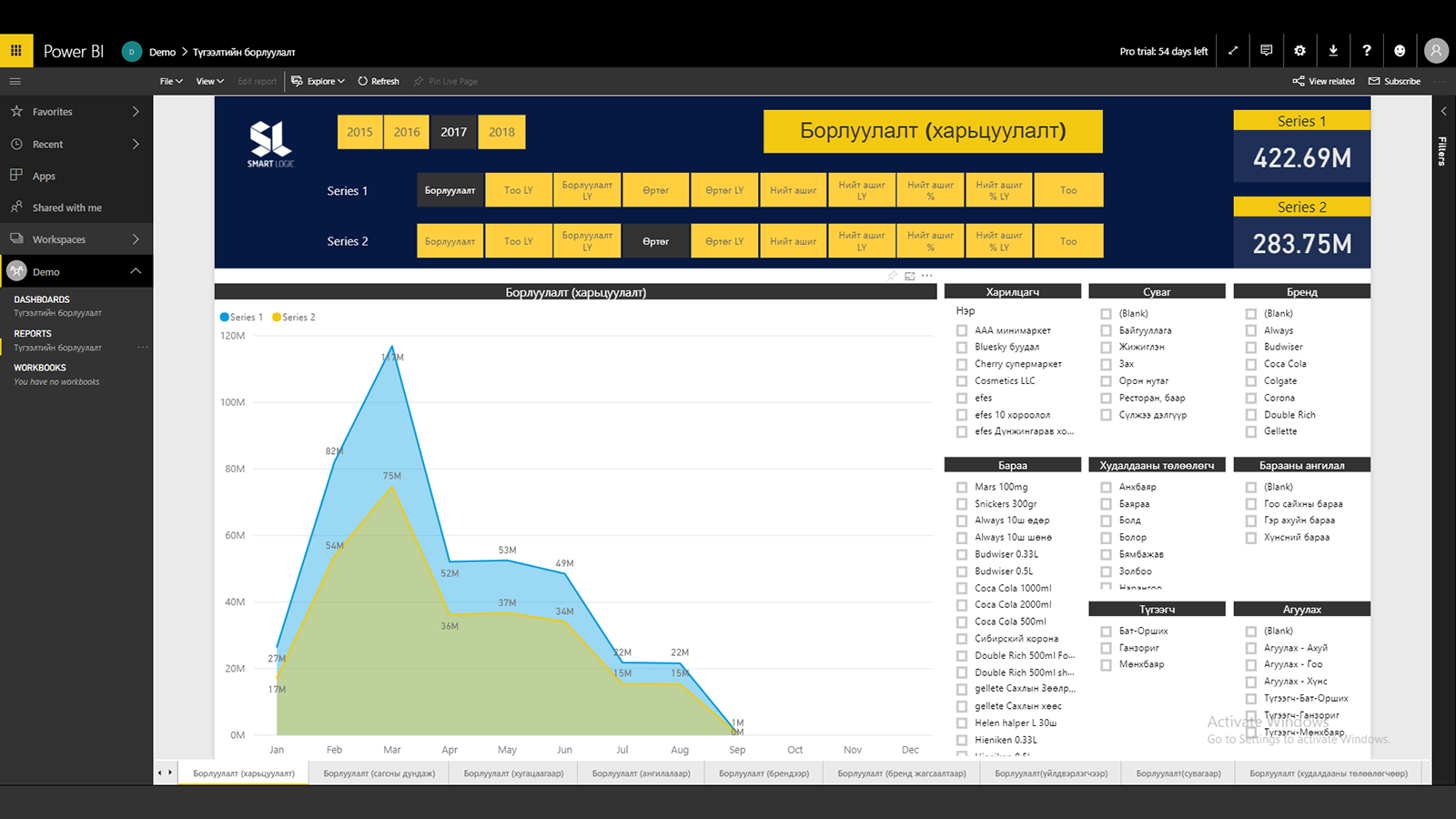Screen dimensions: 1456x819
Task: Select the 2015 year button
Action: pos(359,132)
